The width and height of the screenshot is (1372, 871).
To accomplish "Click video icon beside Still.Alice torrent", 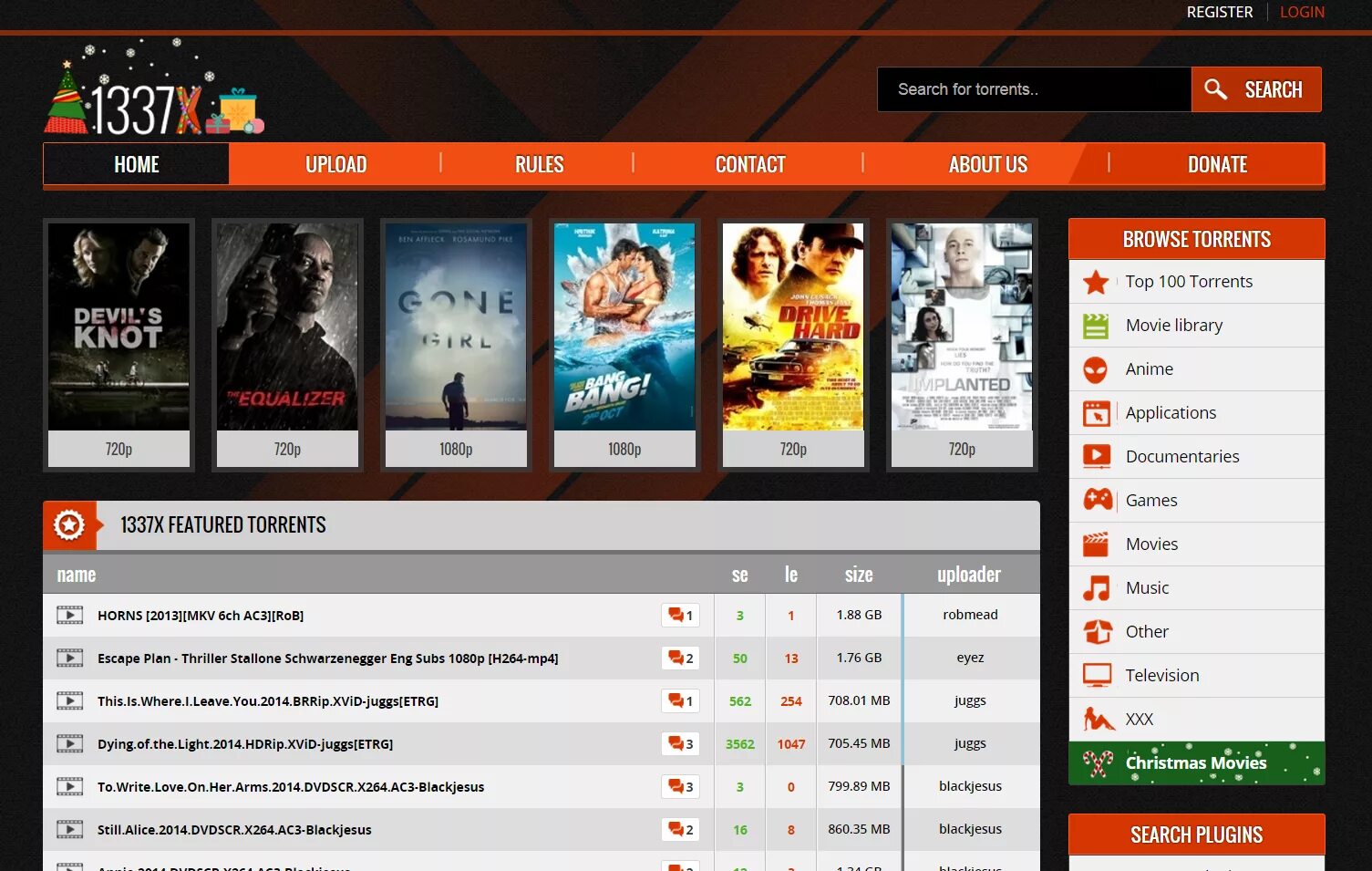I will click(69, 830).
